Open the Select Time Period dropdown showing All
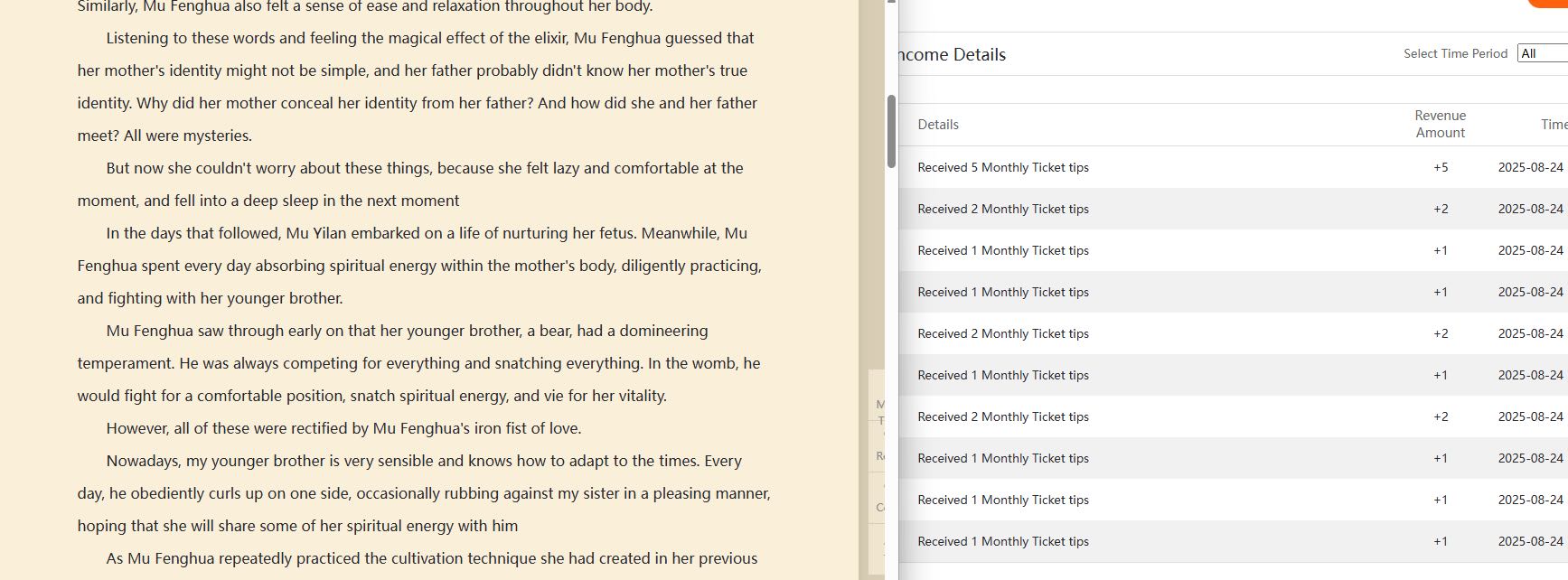1568x580 pixels. point(1543,53)
